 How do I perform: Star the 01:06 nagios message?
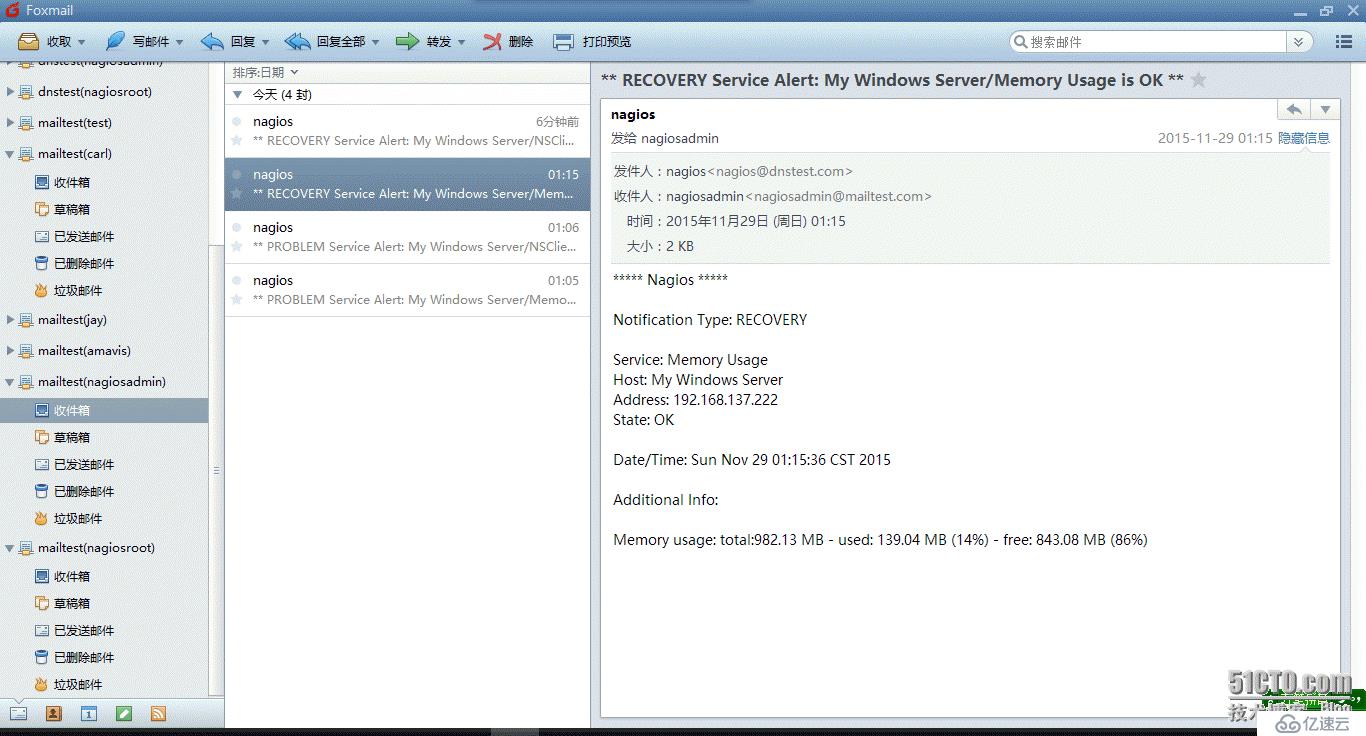pyautogui.click(x=237, y=247)
